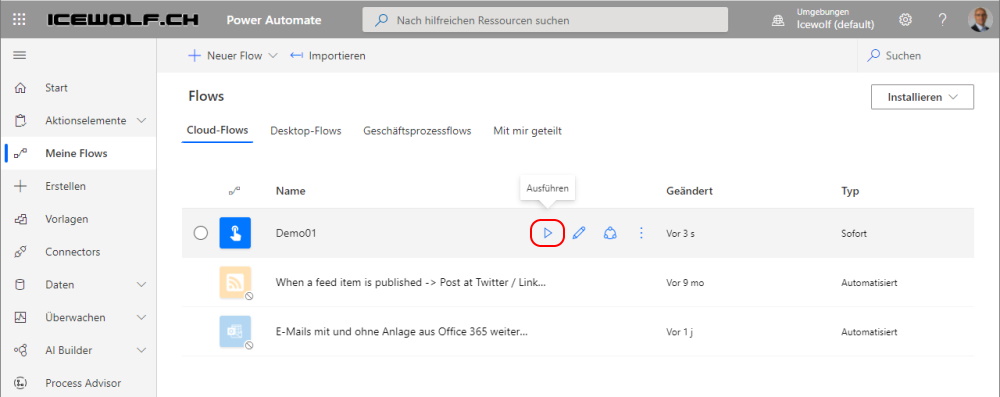Viewport: 1000px width, 397px height.
Task: Switch to the Desktop-Flows tab
Action: [x=306, y=131]
